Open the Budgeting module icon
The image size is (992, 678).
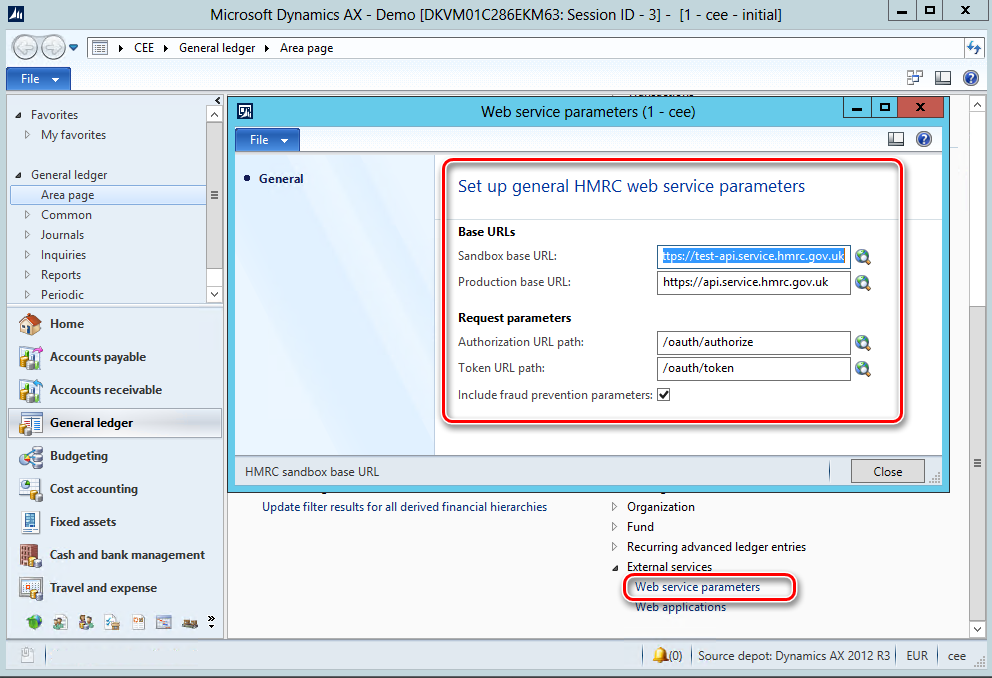coord(30,456)
